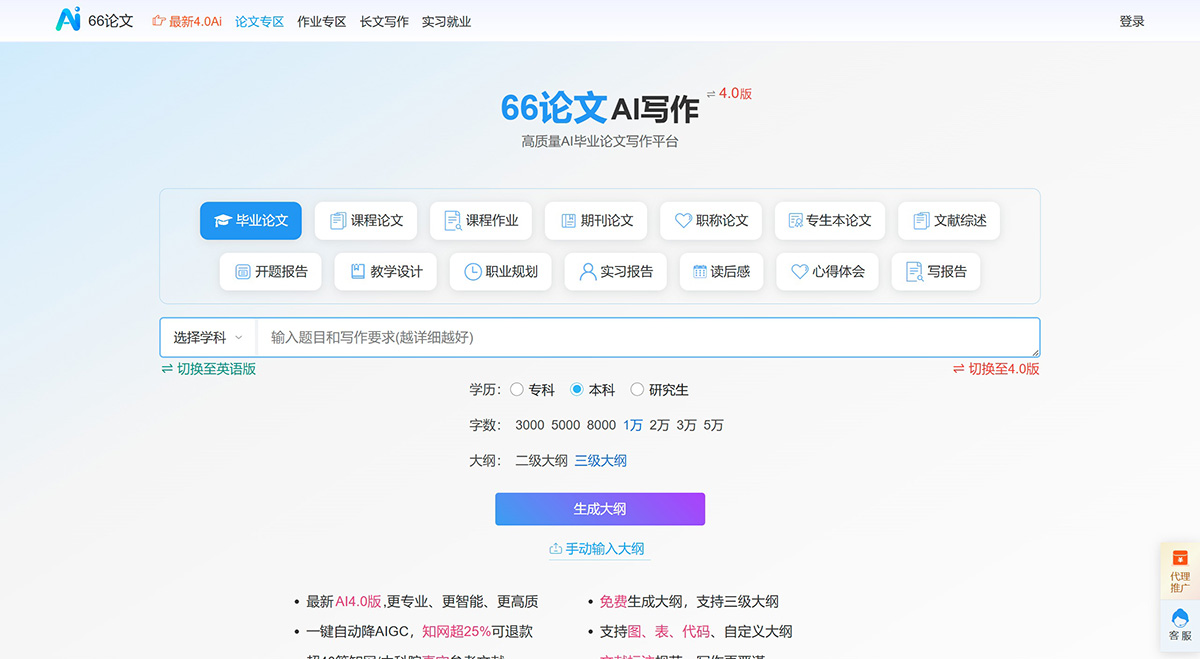Screen dimensions: 1200x659
Task: Switch to the 长文写作 section
Action: pos(385,20)
